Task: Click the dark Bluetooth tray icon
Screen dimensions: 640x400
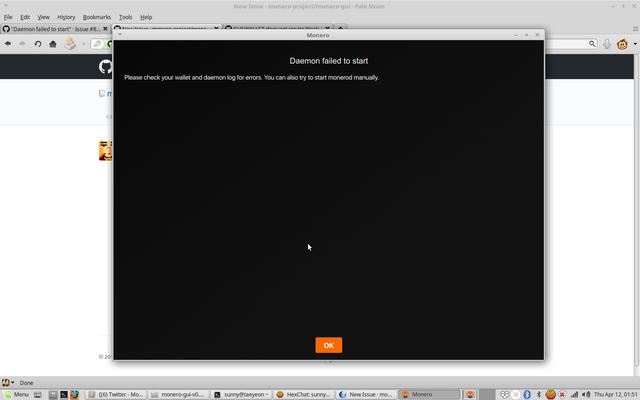Action: (x=538, y=394)
